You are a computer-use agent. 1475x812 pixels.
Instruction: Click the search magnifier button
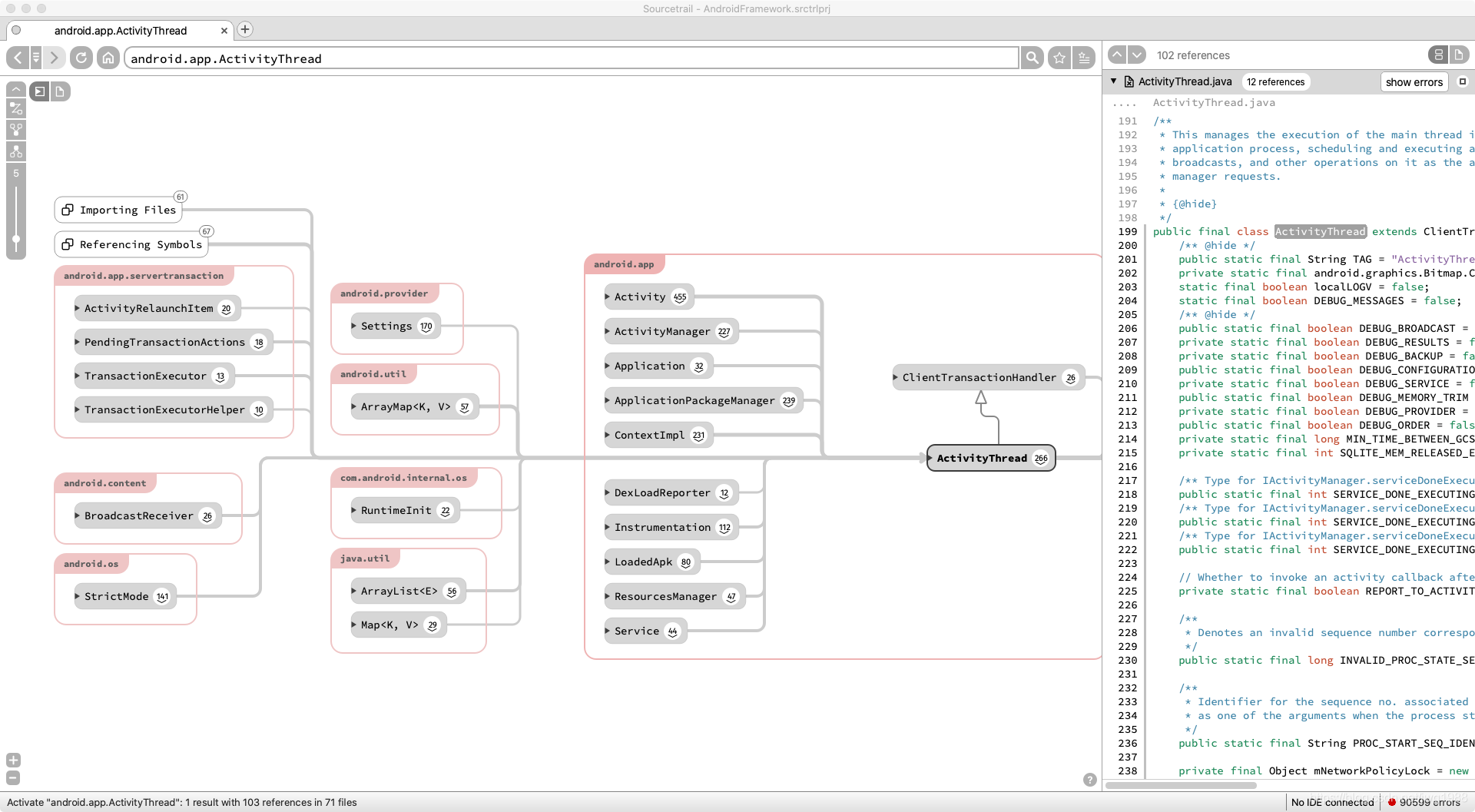coord(1032,58)
